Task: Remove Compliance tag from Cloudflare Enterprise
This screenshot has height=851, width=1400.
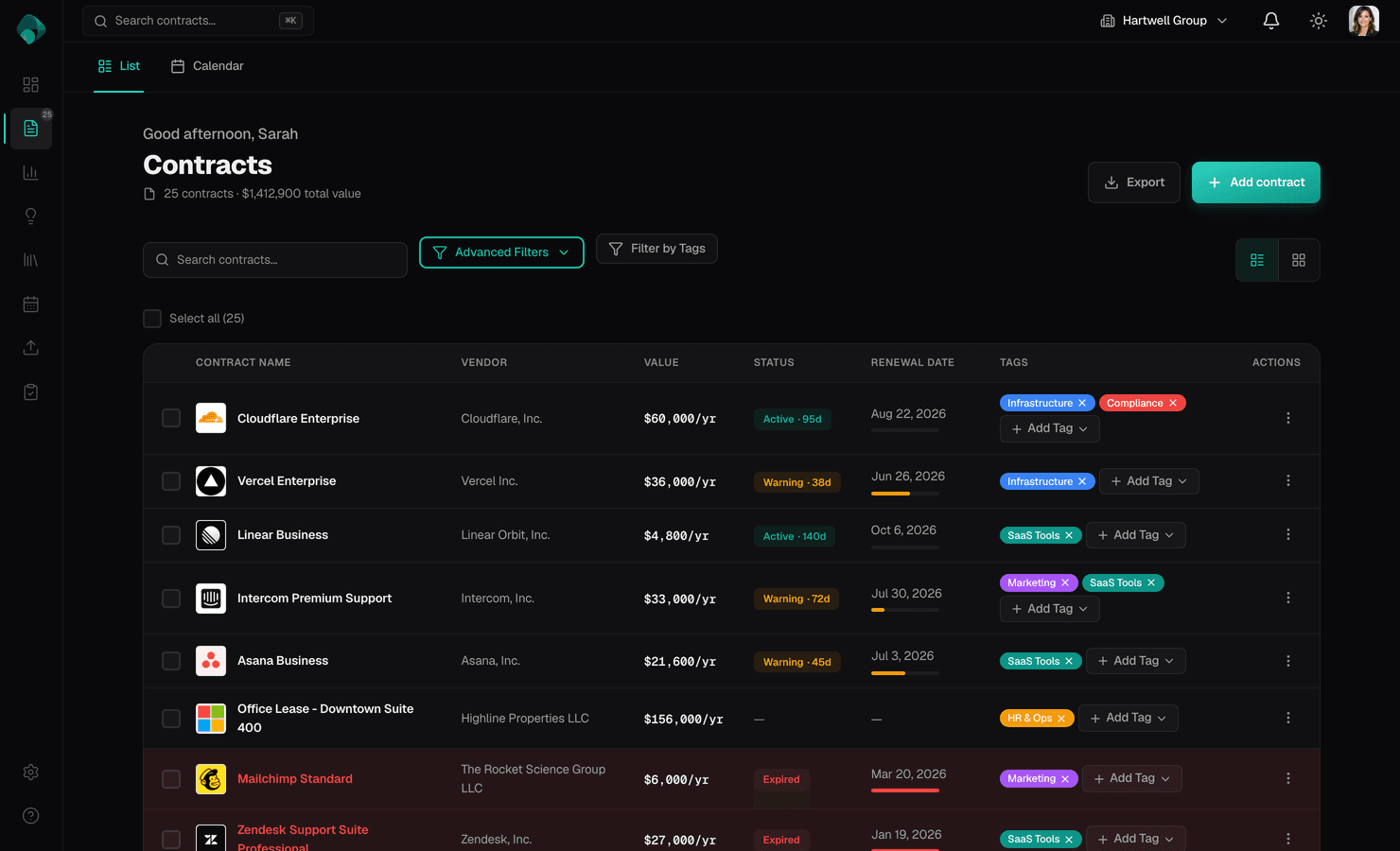Action: tap(1173, 403)
